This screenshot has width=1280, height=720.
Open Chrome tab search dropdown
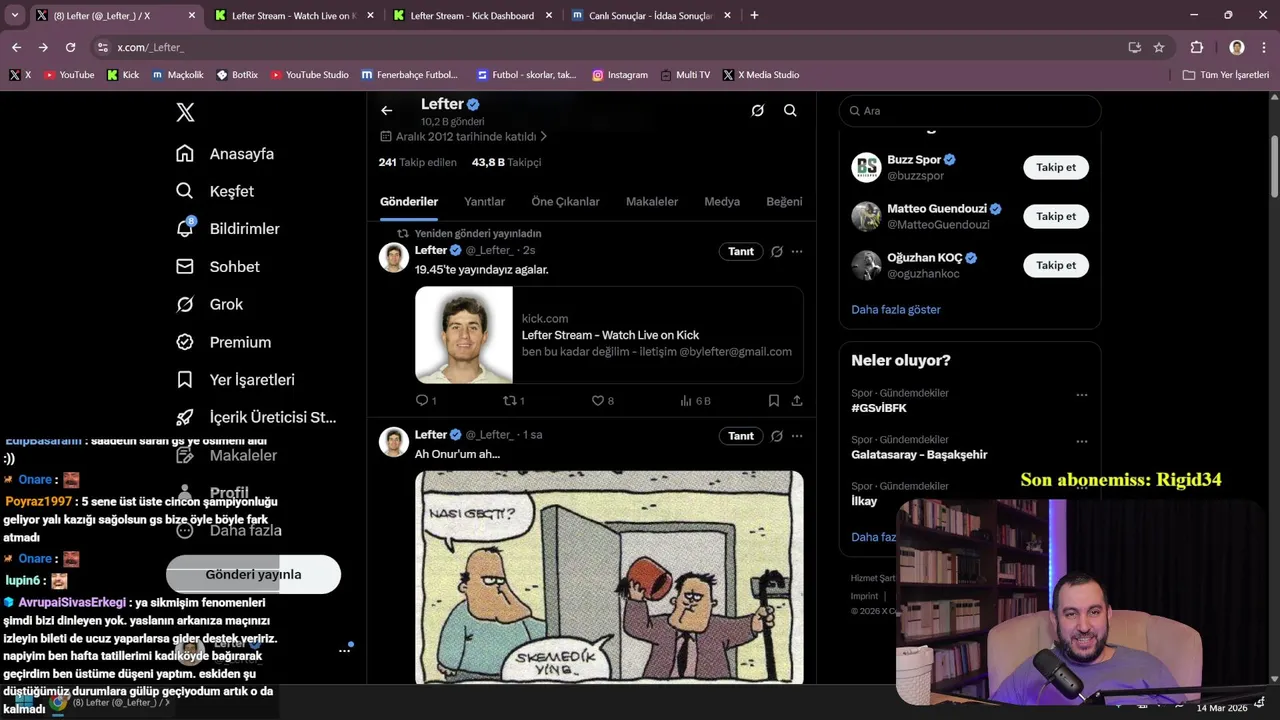pos(15,16)
